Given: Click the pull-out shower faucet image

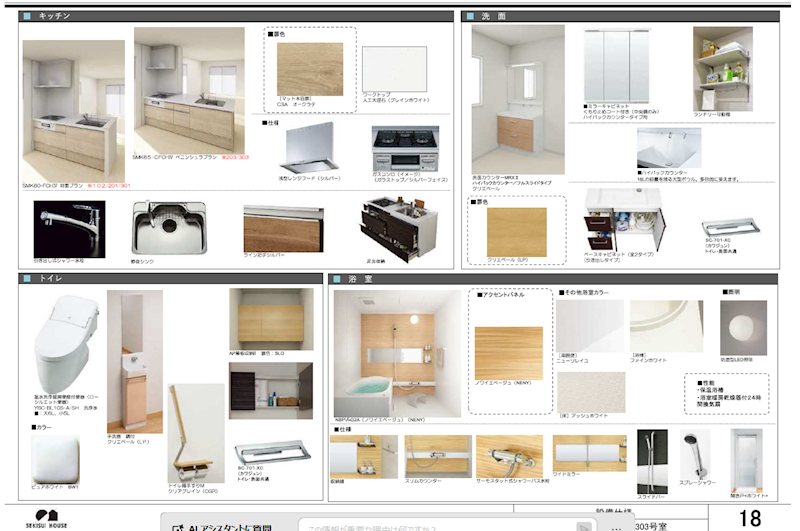Looking at the screenshot, I should pos(69,229).
